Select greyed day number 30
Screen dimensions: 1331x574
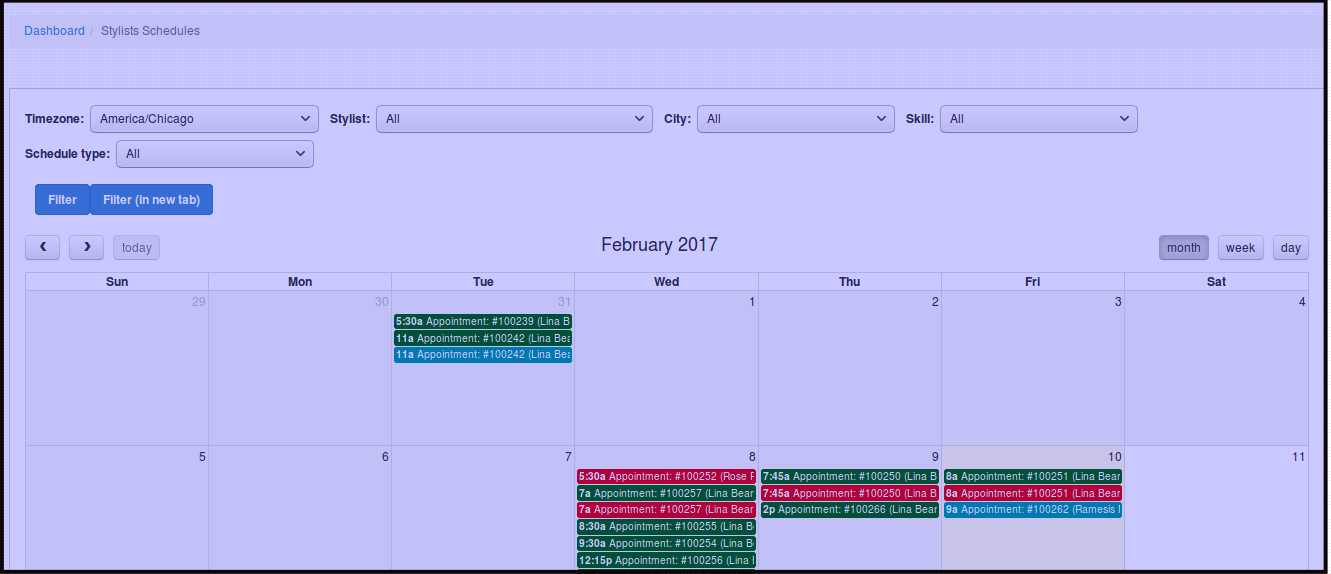[382, 302]
